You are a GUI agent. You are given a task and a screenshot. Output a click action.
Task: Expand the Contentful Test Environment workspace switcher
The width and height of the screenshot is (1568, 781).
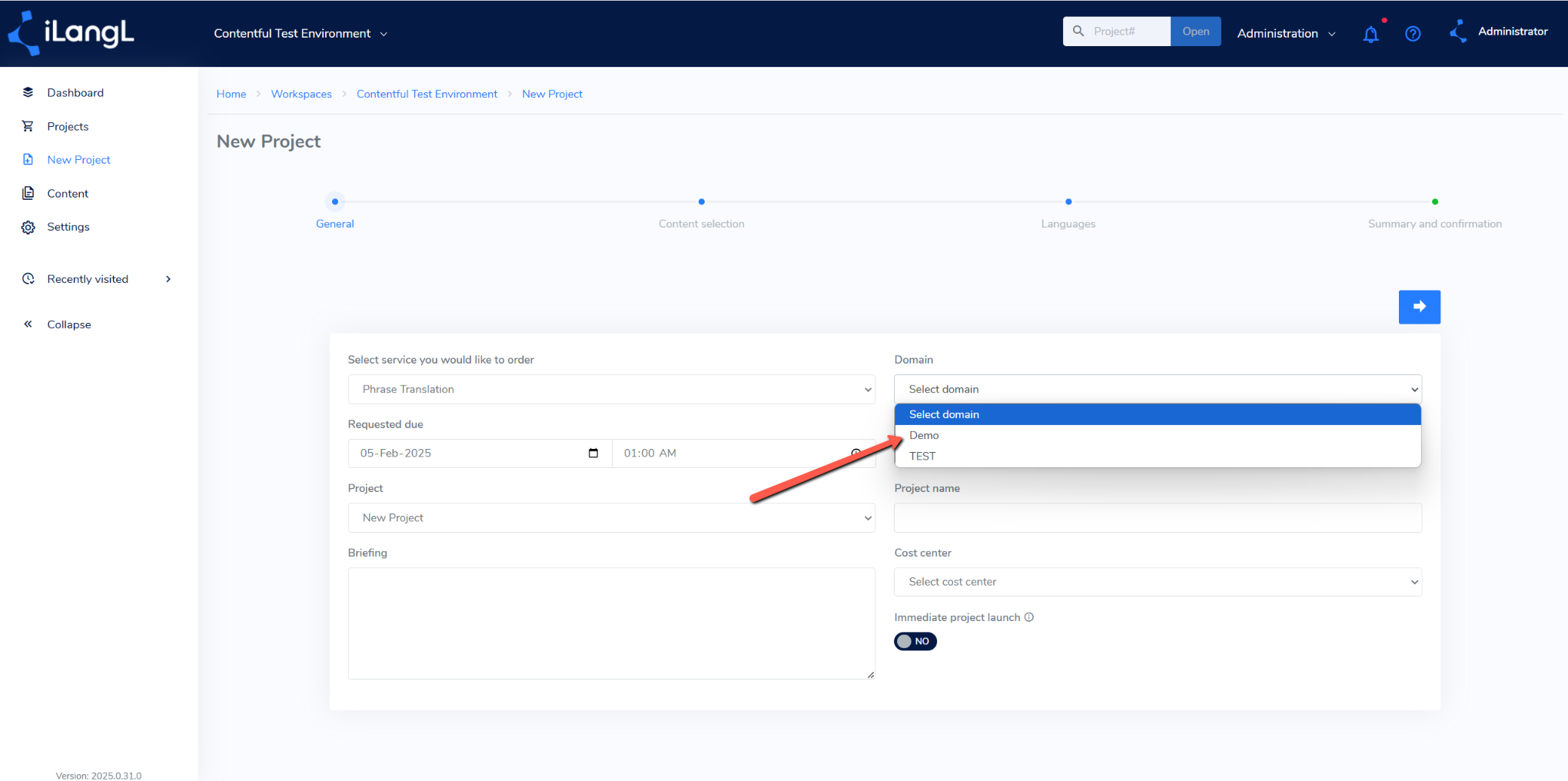pyautogui.click(x=301, y=34)
